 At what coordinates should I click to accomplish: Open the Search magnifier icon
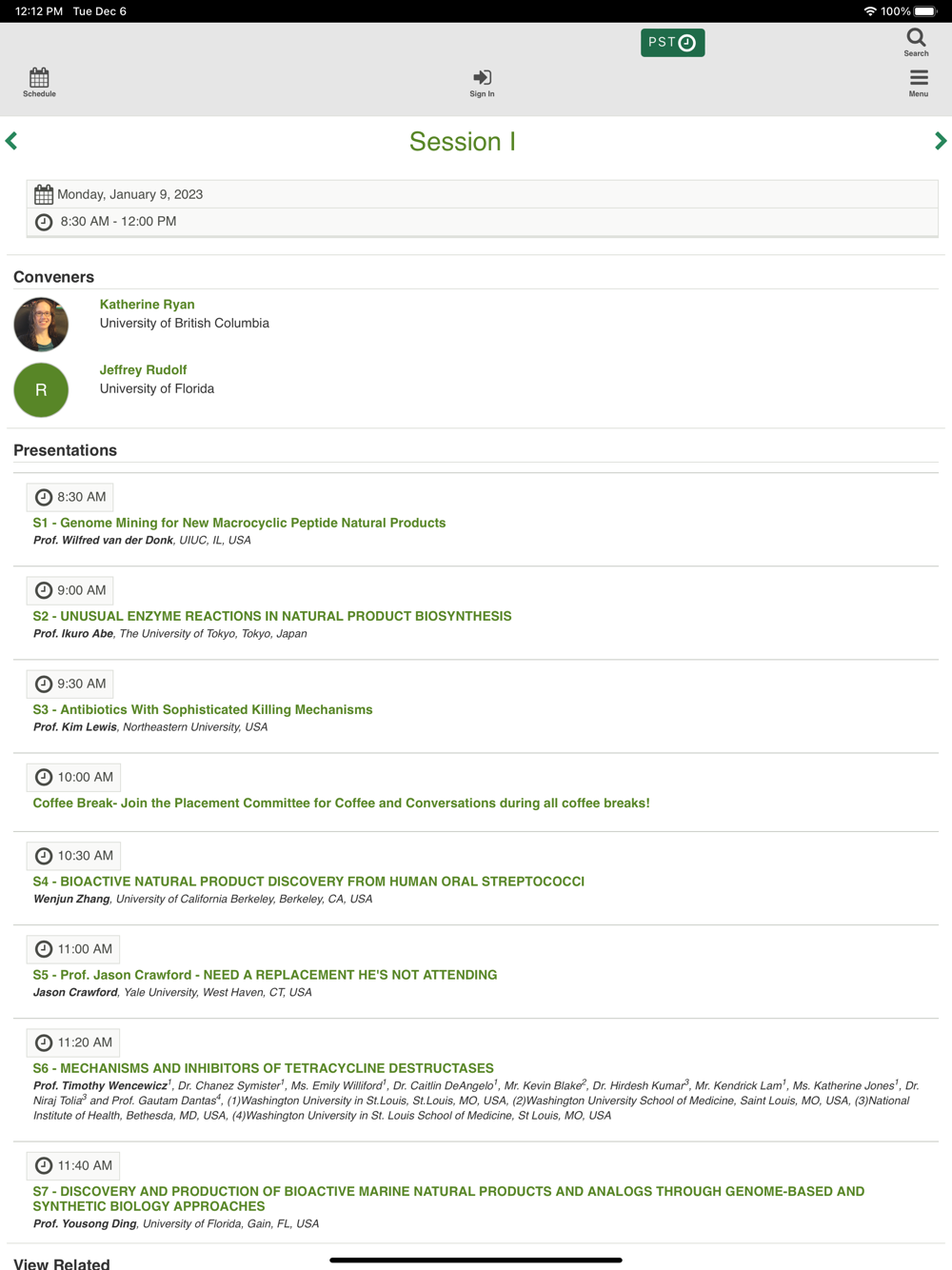(916, 42)
